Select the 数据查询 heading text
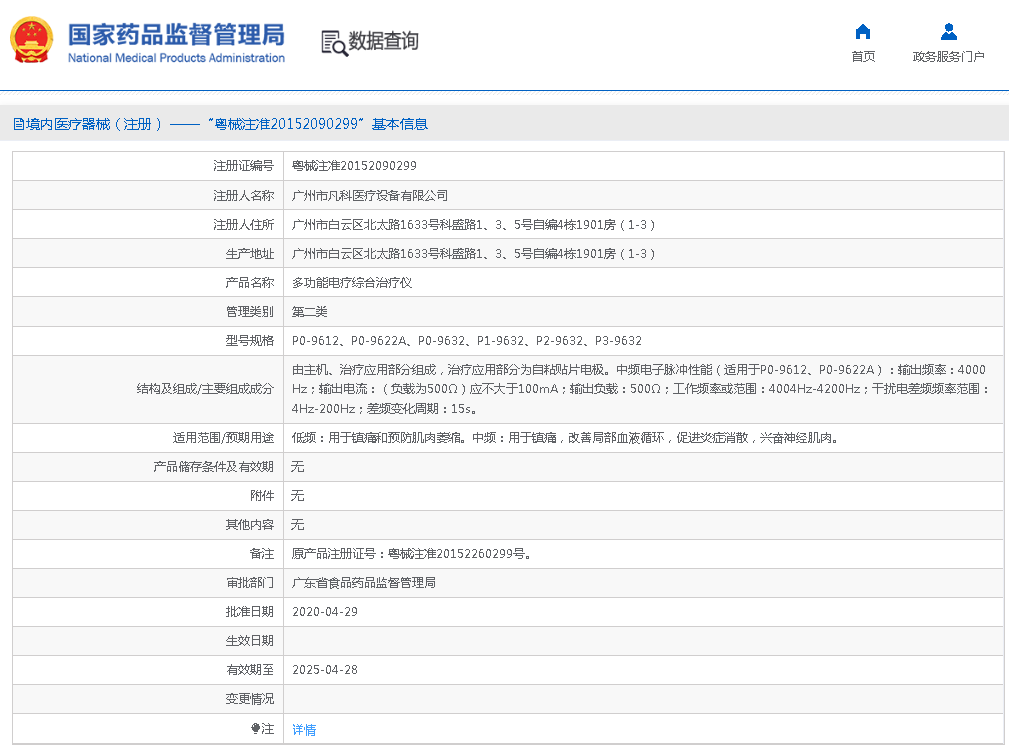Viewport: 1009px width, 745px height. pyautogui.click(x=383, y=42)
